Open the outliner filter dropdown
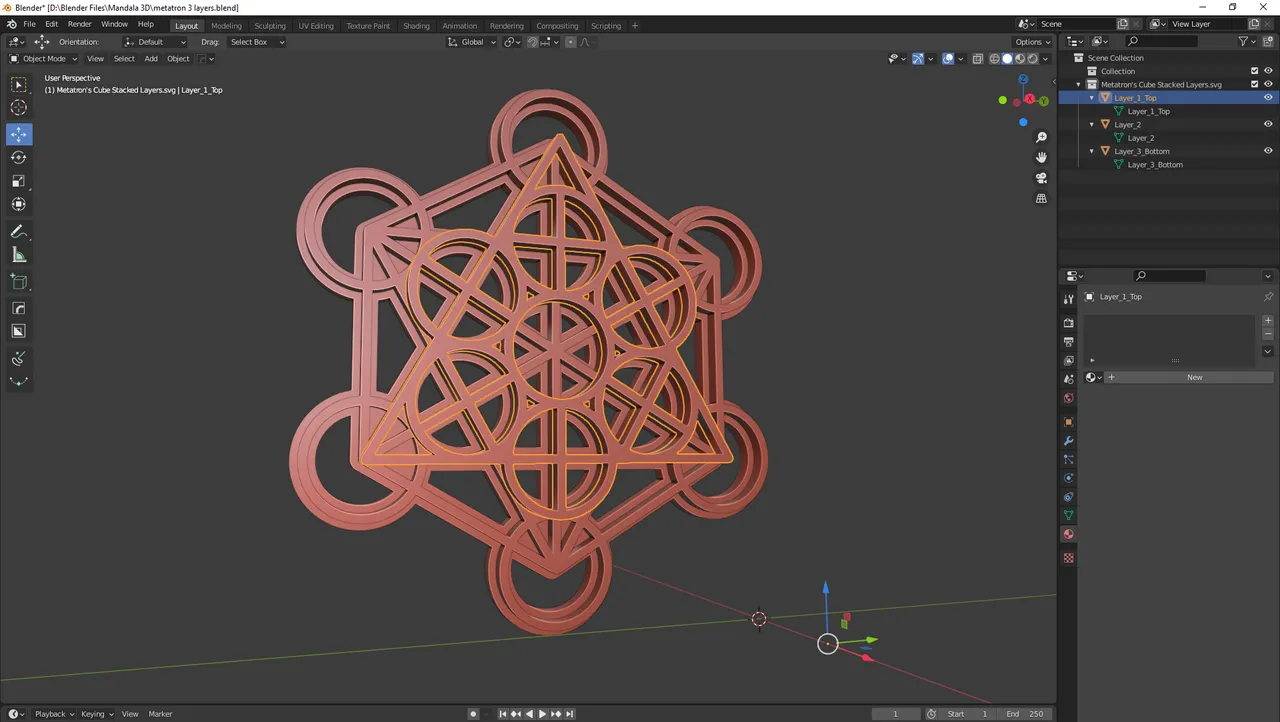The image size is (1280, 722). (1247, 41)
